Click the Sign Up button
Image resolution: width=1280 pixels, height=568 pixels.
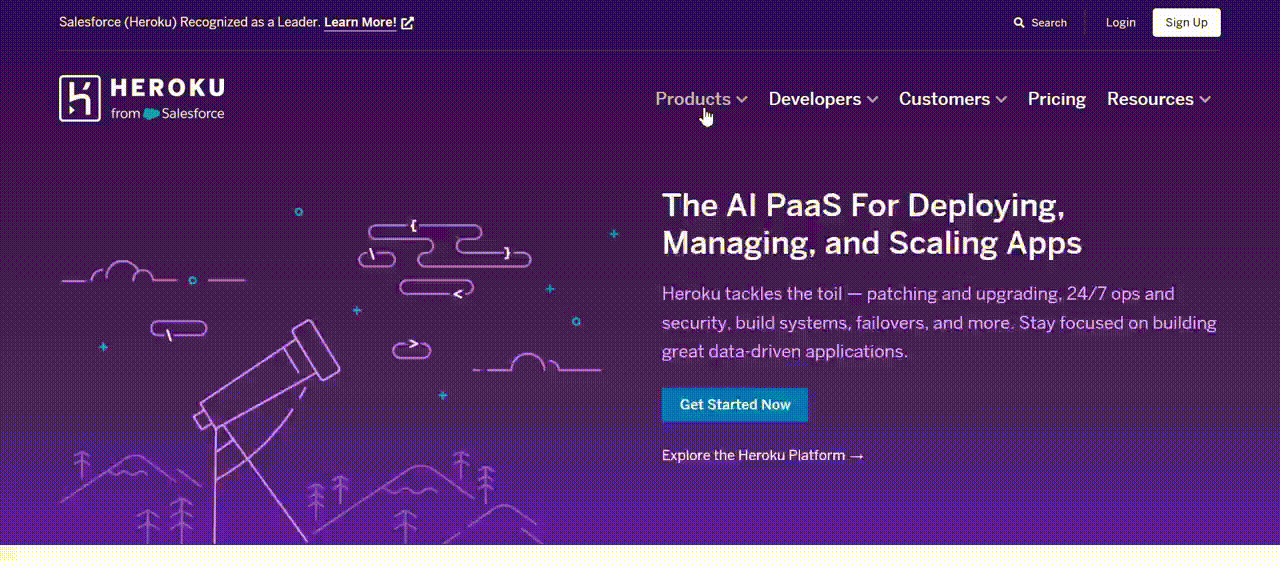click(x=1186, y=22)
